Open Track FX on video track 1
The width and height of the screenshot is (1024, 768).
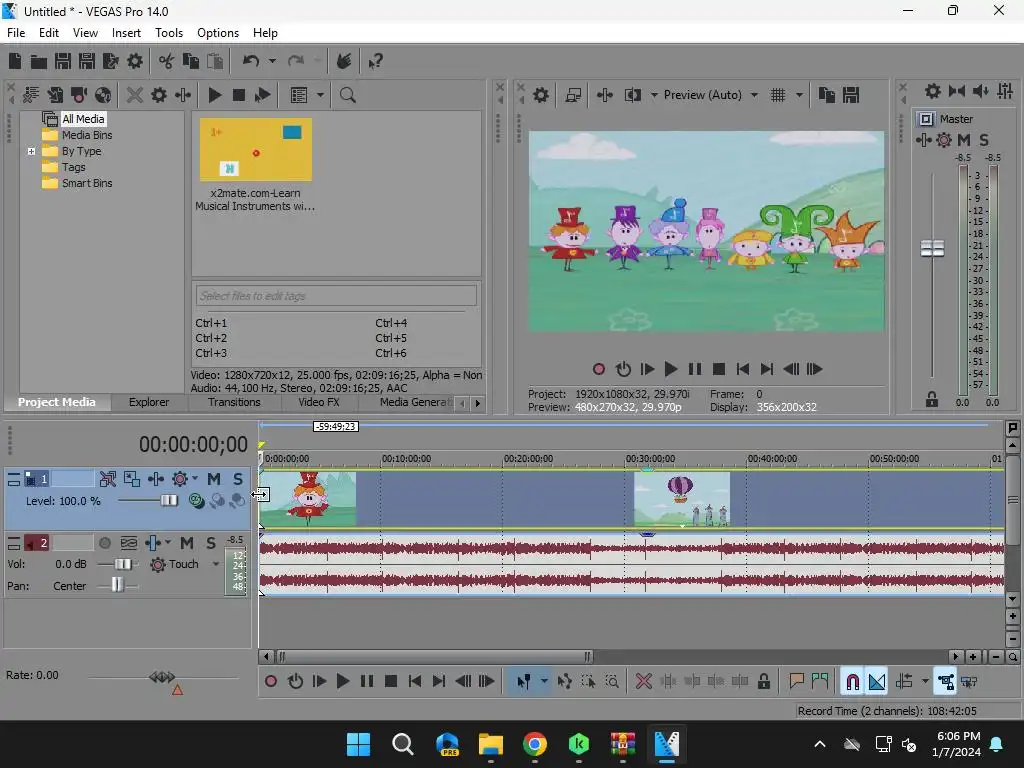[x=156, y=479]
